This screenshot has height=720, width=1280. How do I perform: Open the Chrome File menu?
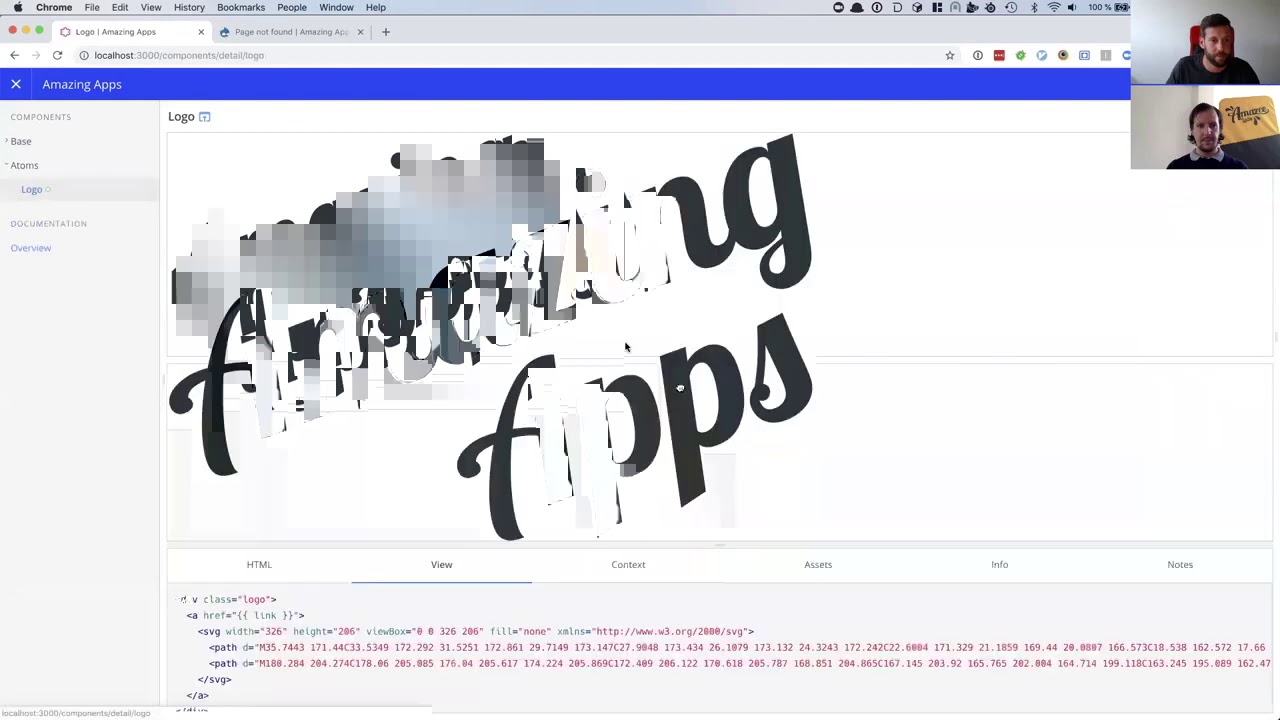pos(91,7)
